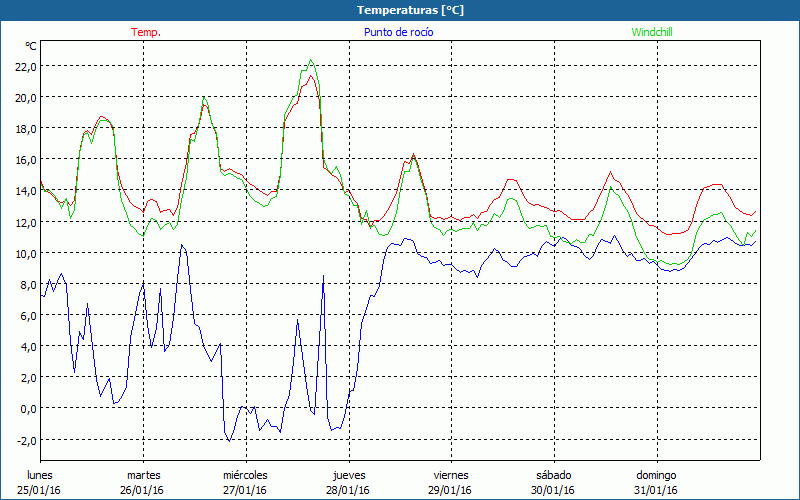
Task: Click the red Temp. legend label
Action: coord(146,32)
